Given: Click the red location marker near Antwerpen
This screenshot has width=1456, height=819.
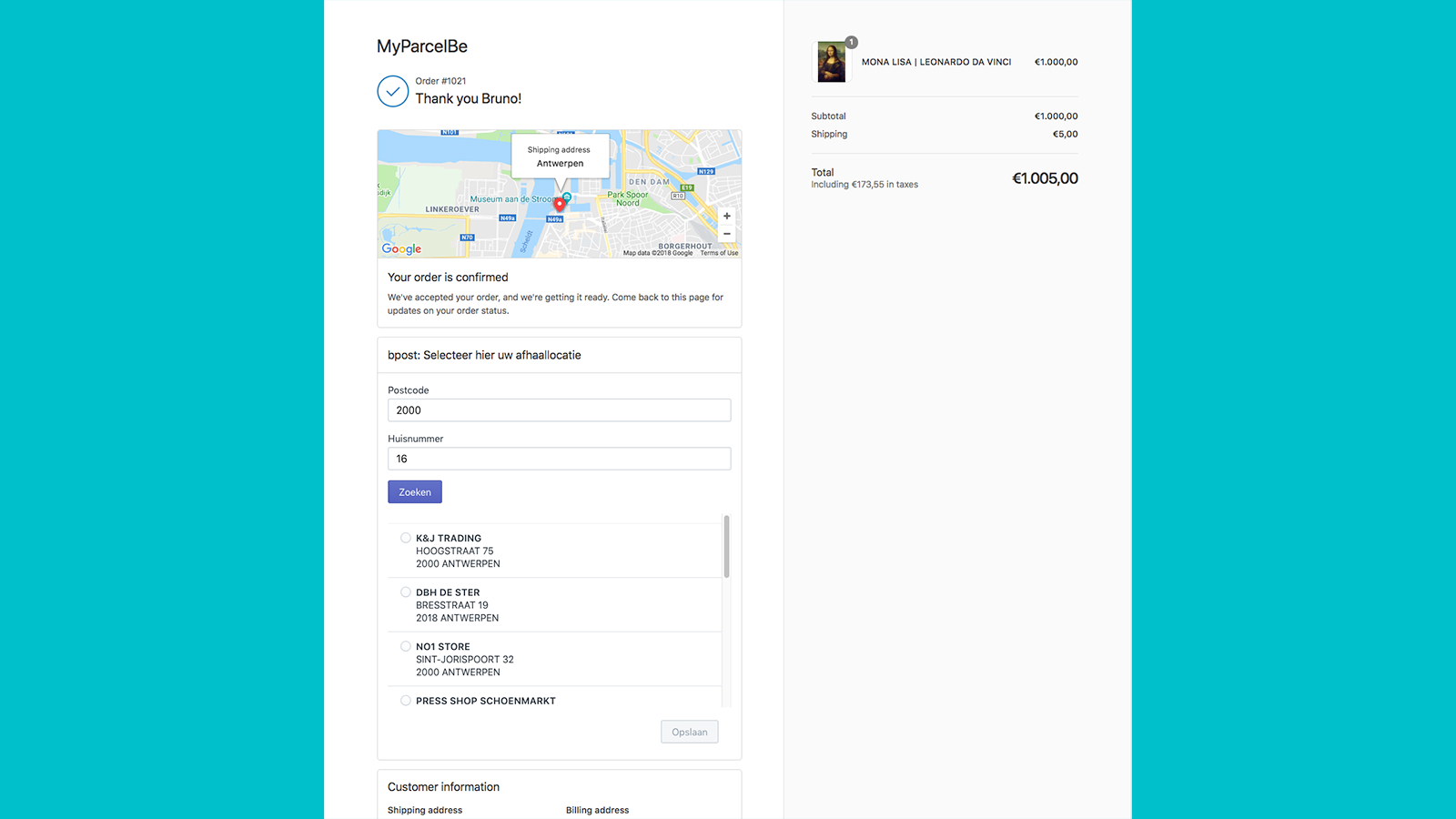Looking at the screenshot, I should 559,206.
